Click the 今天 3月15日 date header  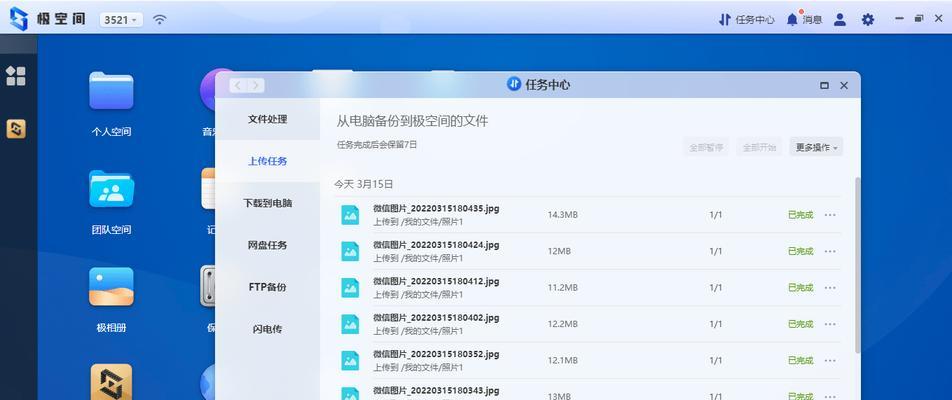click(364, 184)
